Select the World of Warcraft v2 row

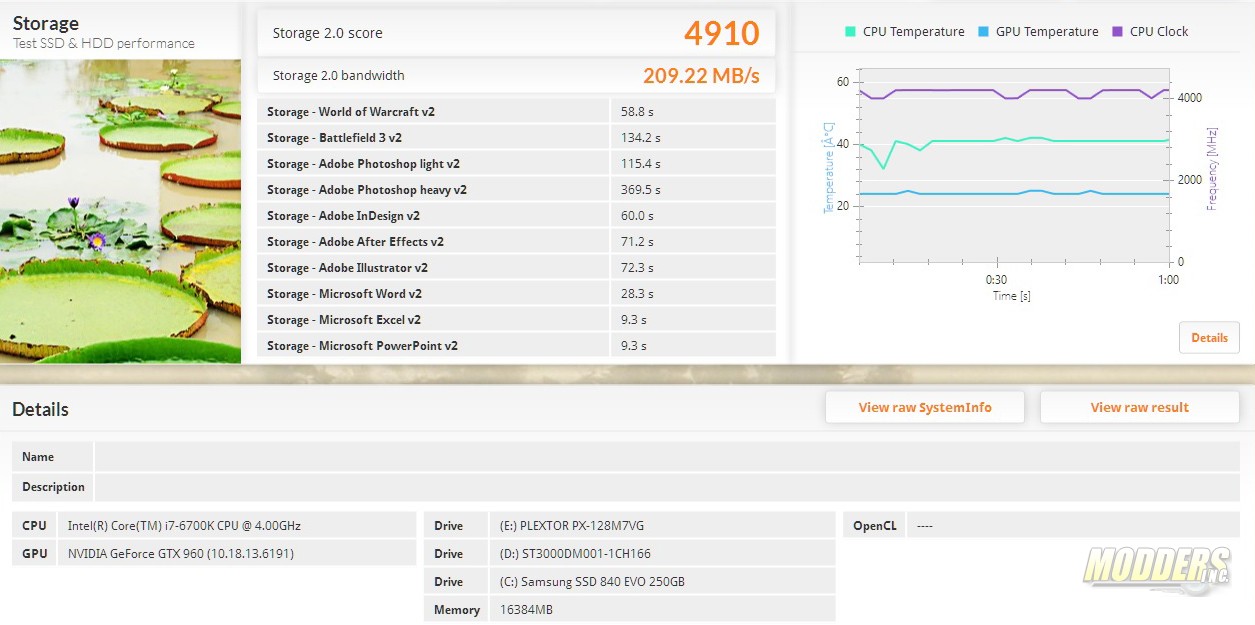coord(516,111)
